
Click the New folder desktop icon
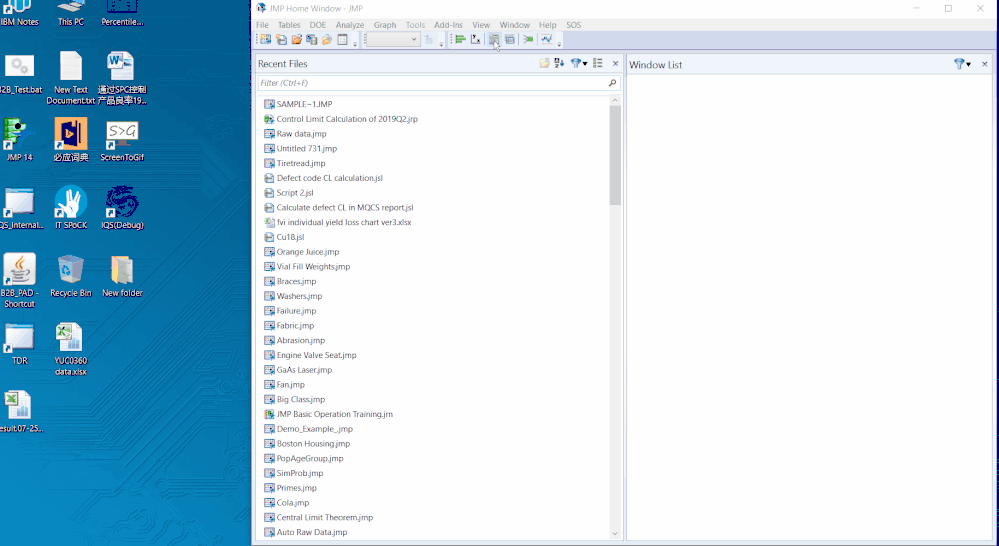[122, 276]
